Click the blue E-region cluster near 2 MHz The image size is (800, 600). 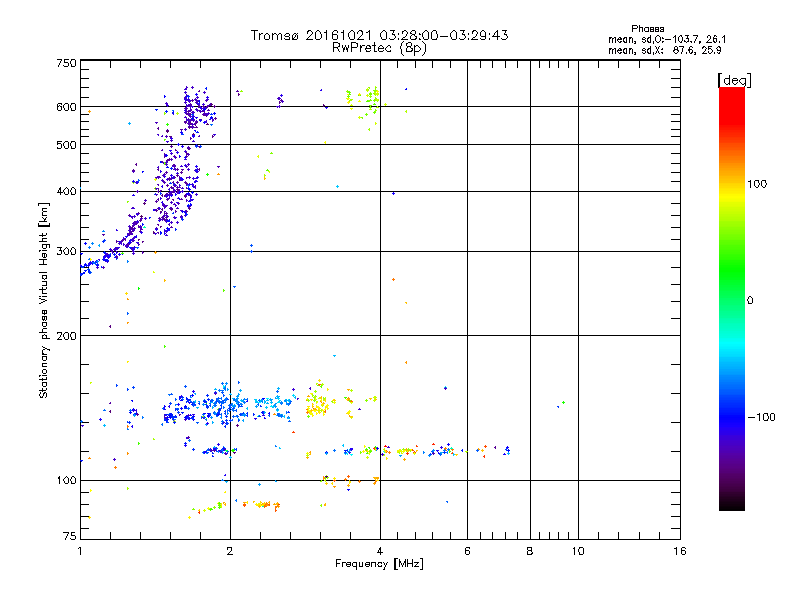[222, 406]
